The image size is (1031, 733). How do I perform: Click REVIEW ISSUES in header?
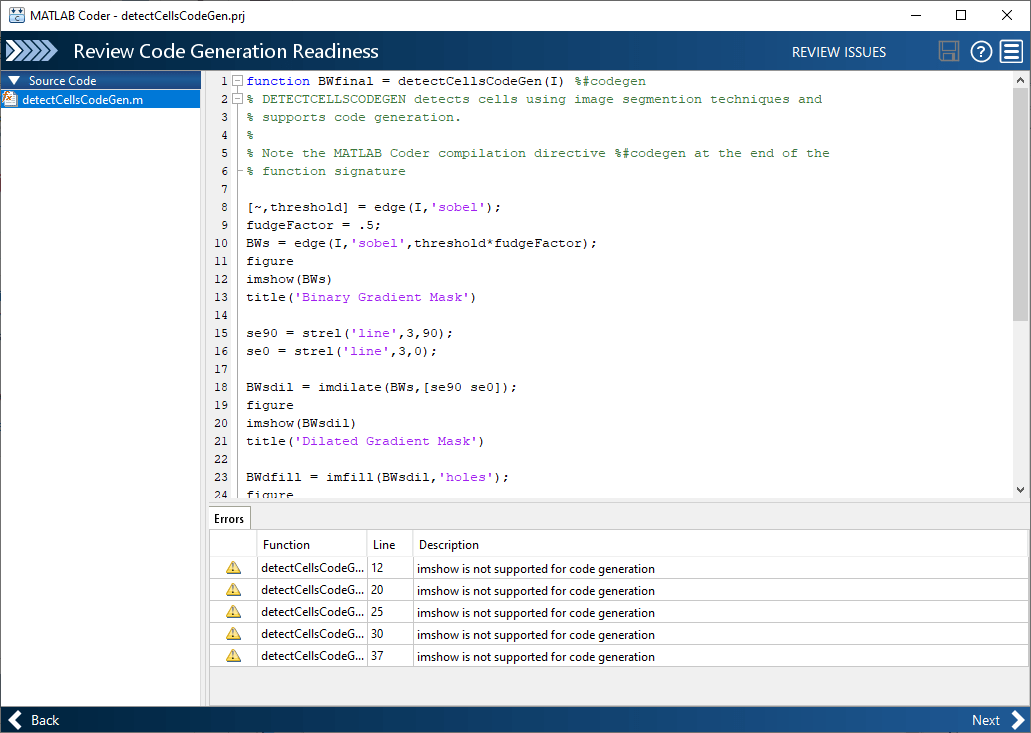(x=838, y=52)
